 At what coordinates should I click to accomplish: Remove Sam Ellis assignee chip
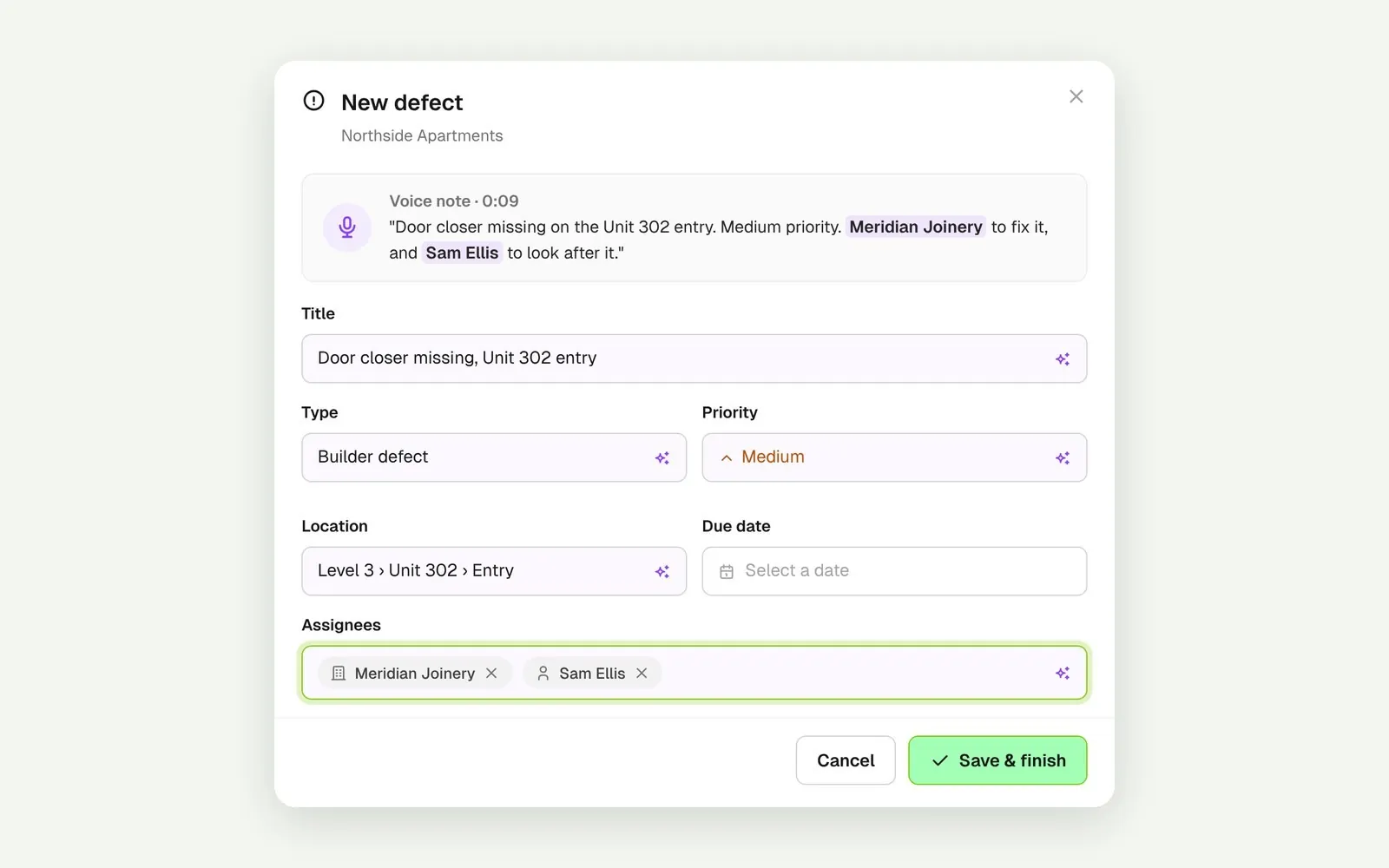[642, 673]
